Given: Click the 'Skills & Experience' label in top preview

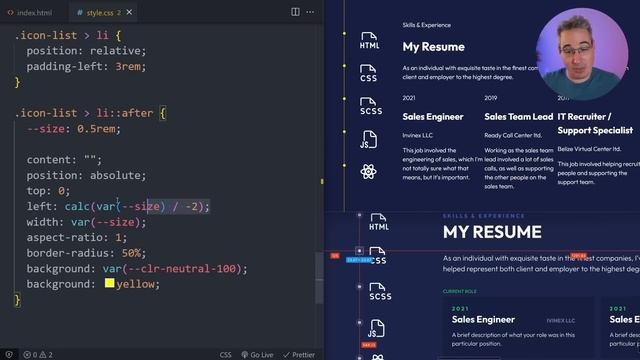Looking at the screenshot, I should (427, 25).
